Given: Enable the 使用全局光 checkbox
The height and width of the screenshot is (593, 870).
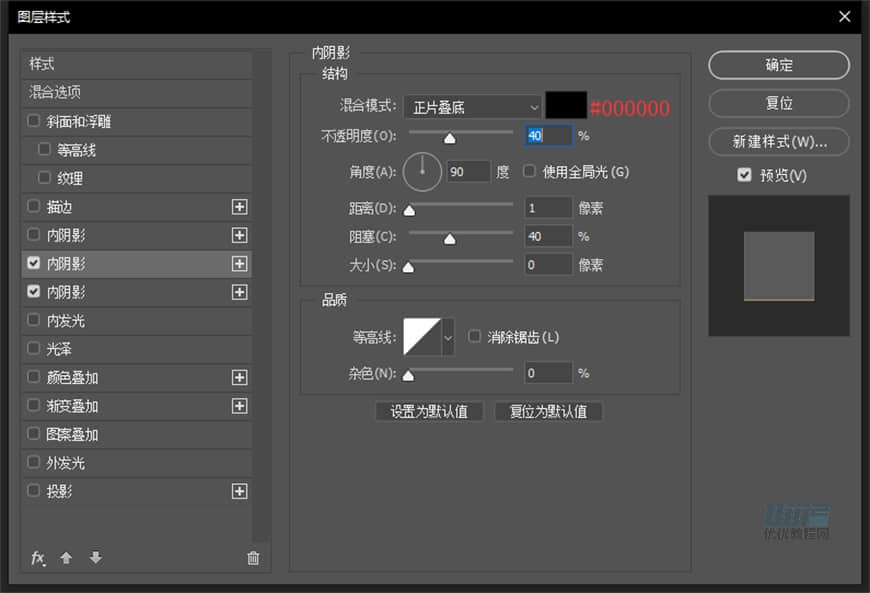Looking at the screenshot, I should pyautogui.click(x=527, y=171).
